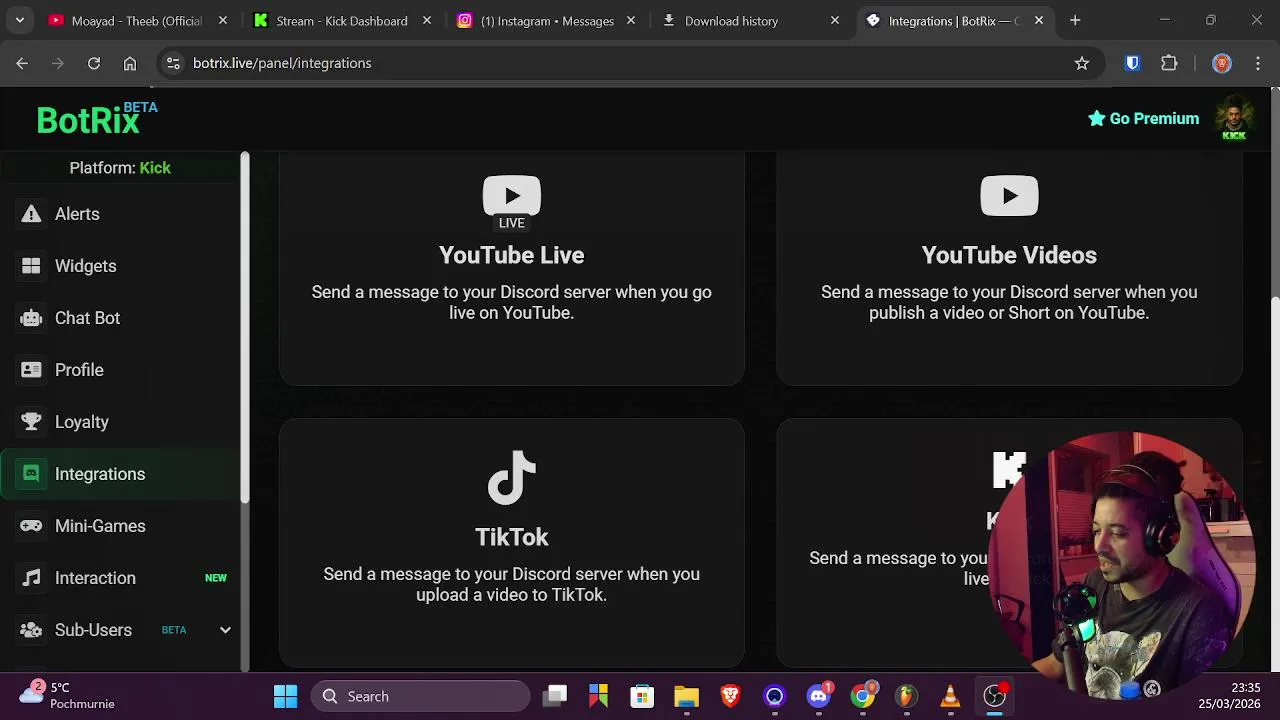View site information icon in address bar

(173, 63)
